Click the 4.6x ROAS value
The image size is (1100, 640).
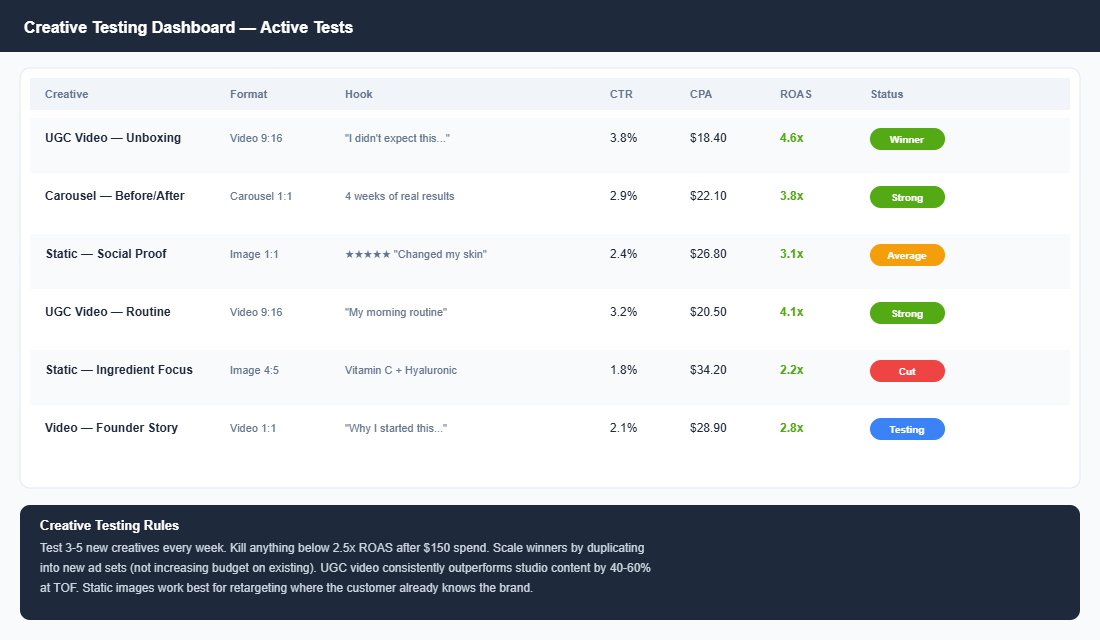coord(791,138)
